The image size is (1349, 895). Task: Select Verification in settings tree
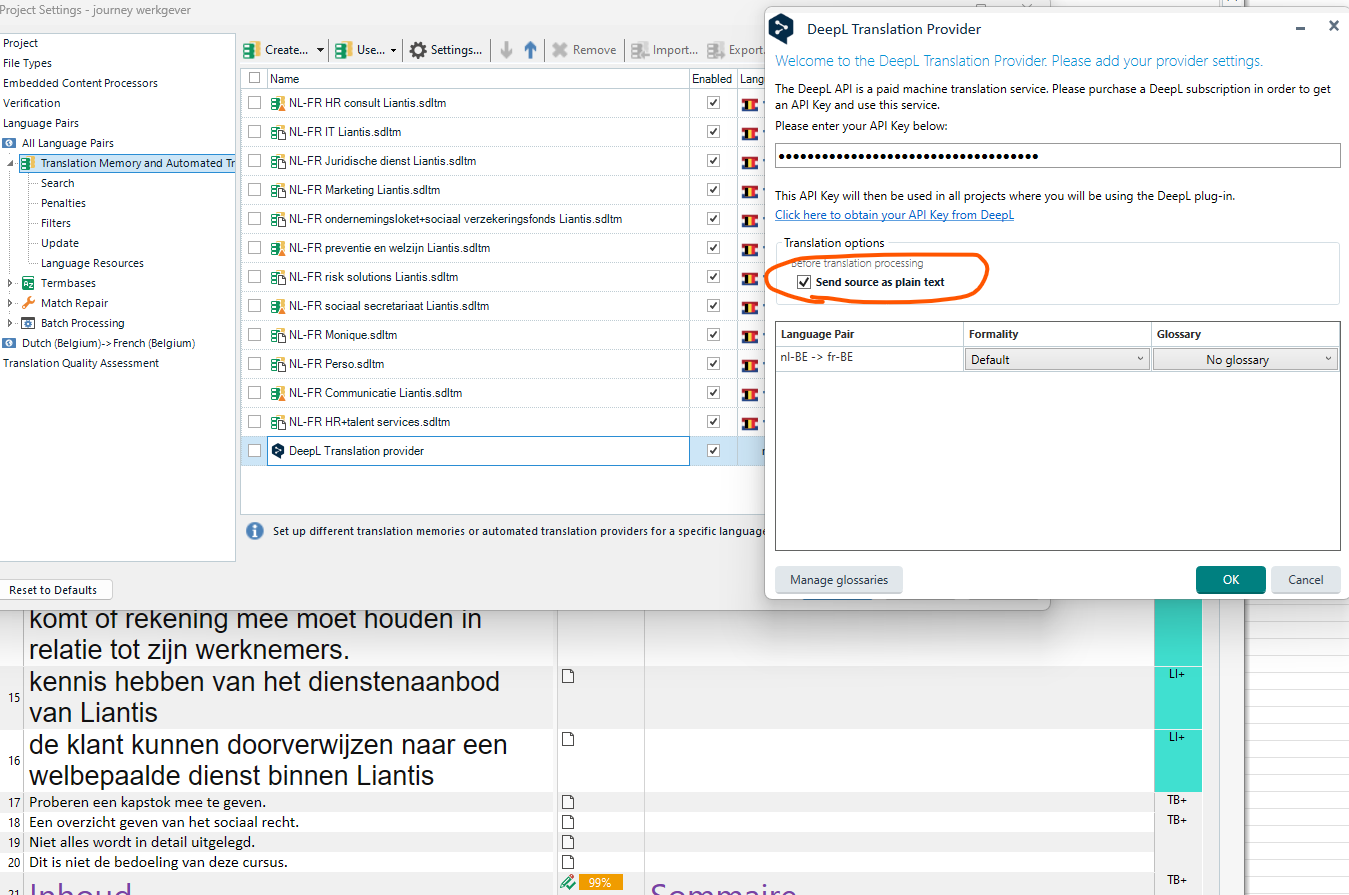click(32, 103)
